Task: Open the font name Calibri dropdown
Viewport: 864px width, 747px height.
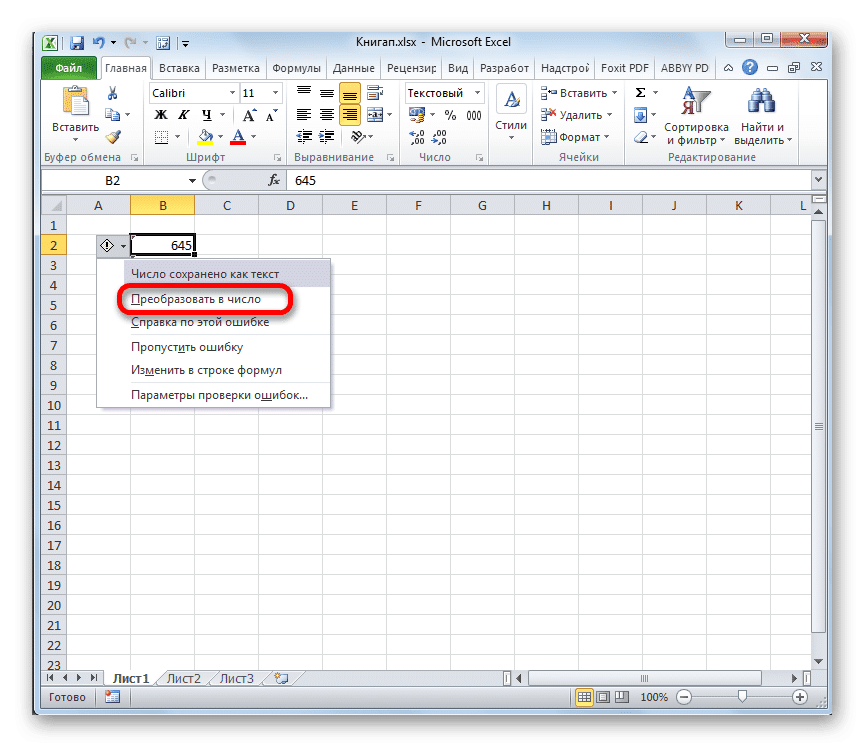Action: coord(233,93)
